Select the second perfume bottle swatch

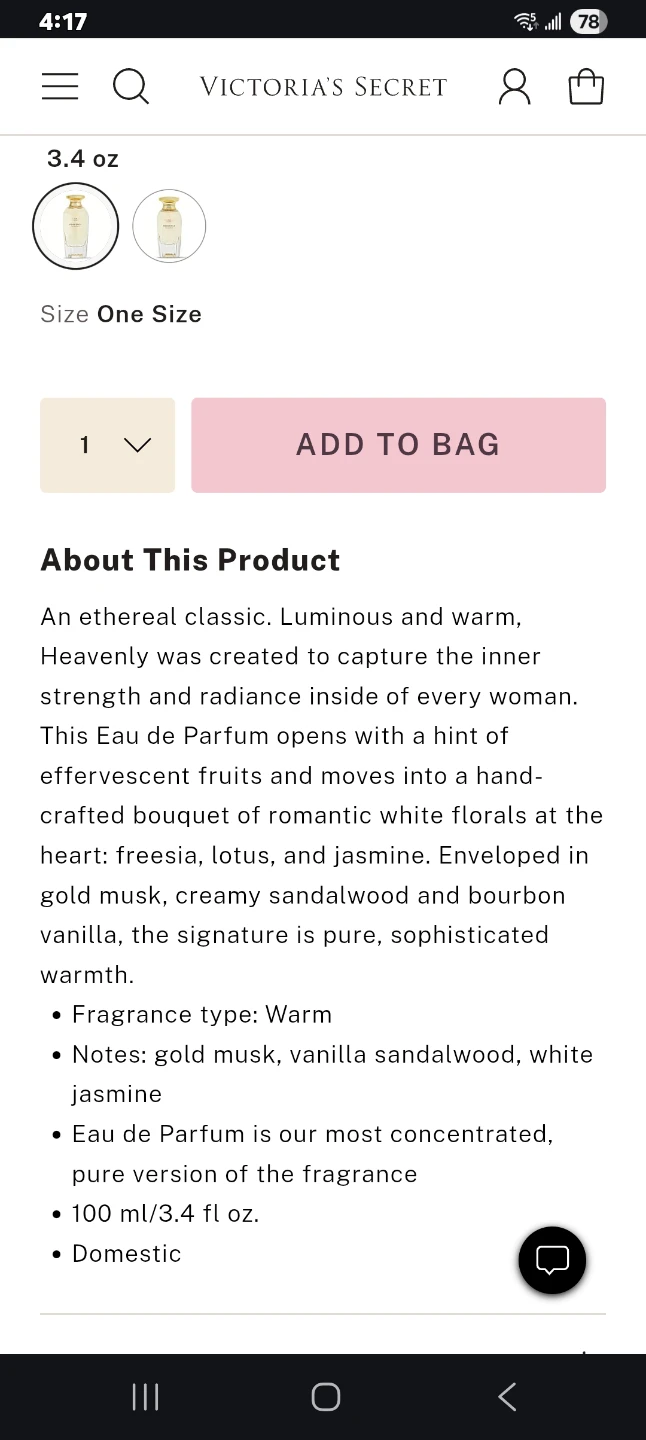169,226
